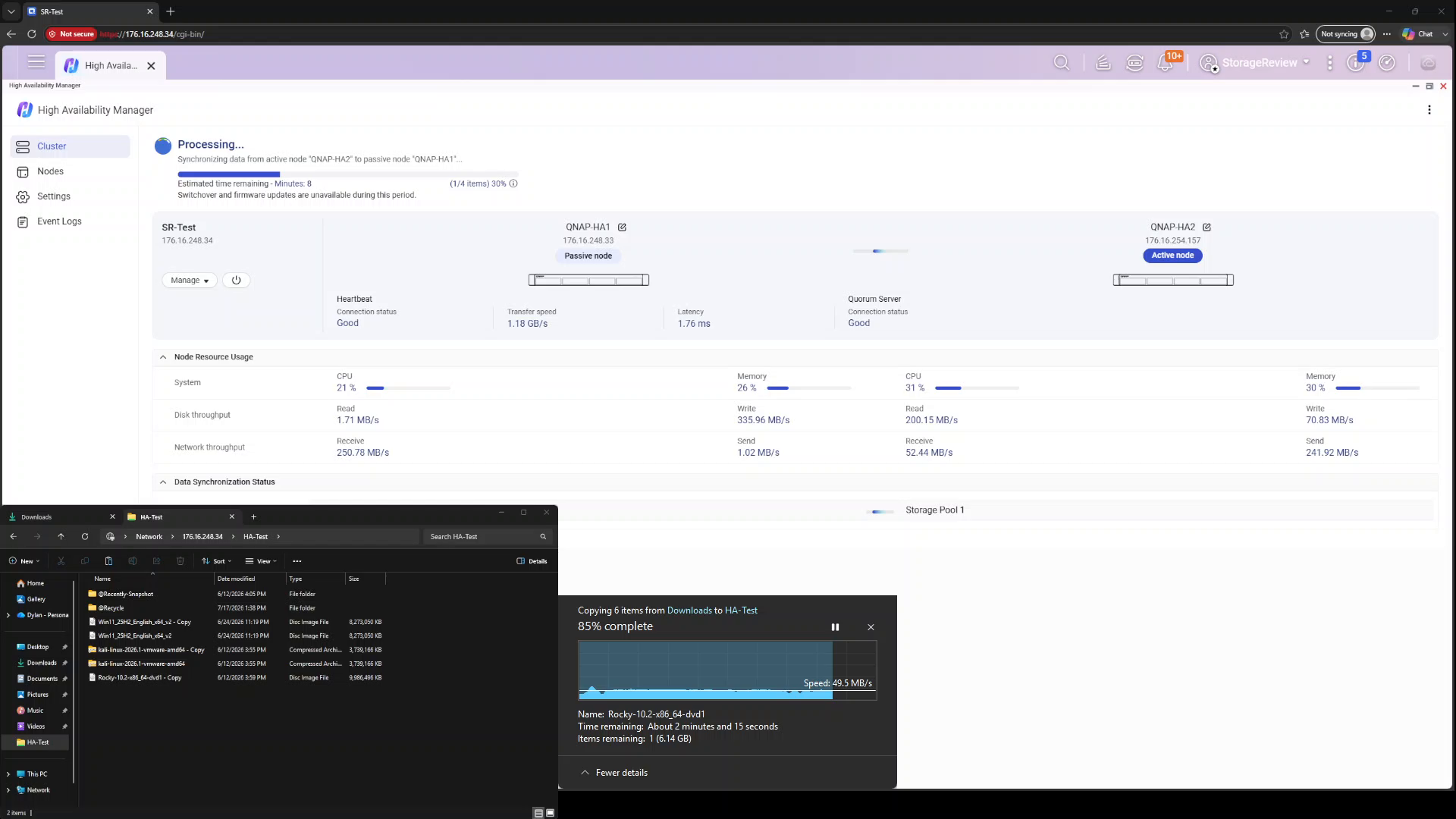Go up one level in File Explorer
The height and width of the screenshot is (819, 1456).
pyautogui.click(x=61, y=536)
